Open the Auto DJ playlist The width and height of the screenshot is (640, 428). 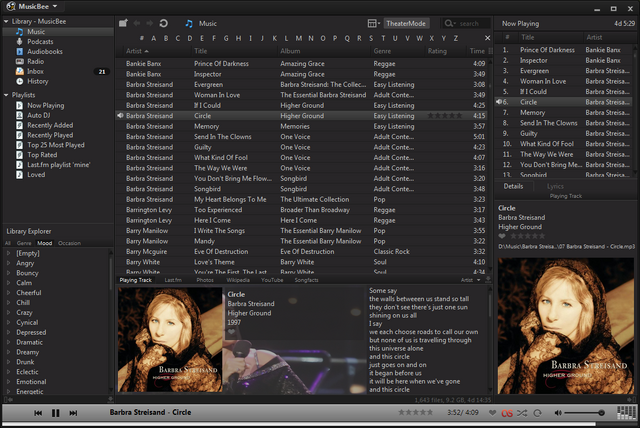pos(38,115)
